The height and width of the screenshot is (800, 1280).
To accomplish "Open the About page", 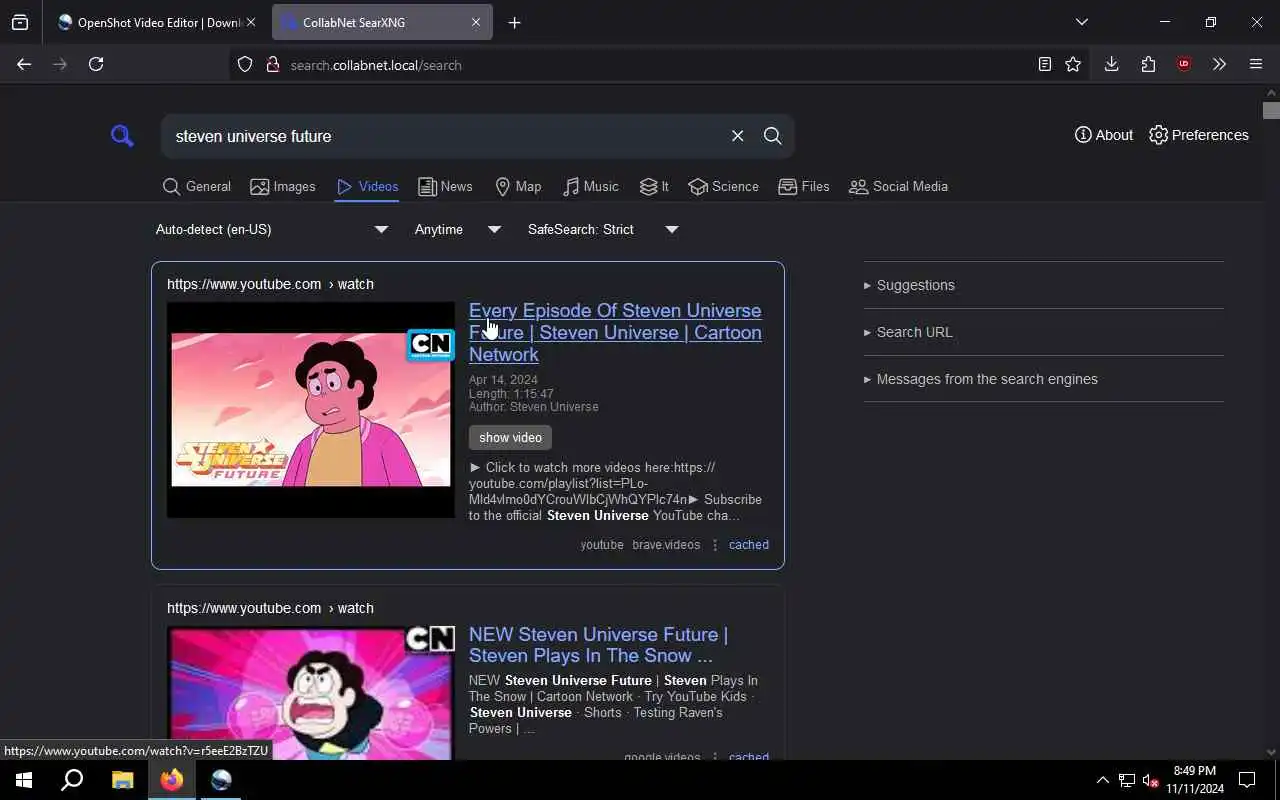I will [1103, 135].
